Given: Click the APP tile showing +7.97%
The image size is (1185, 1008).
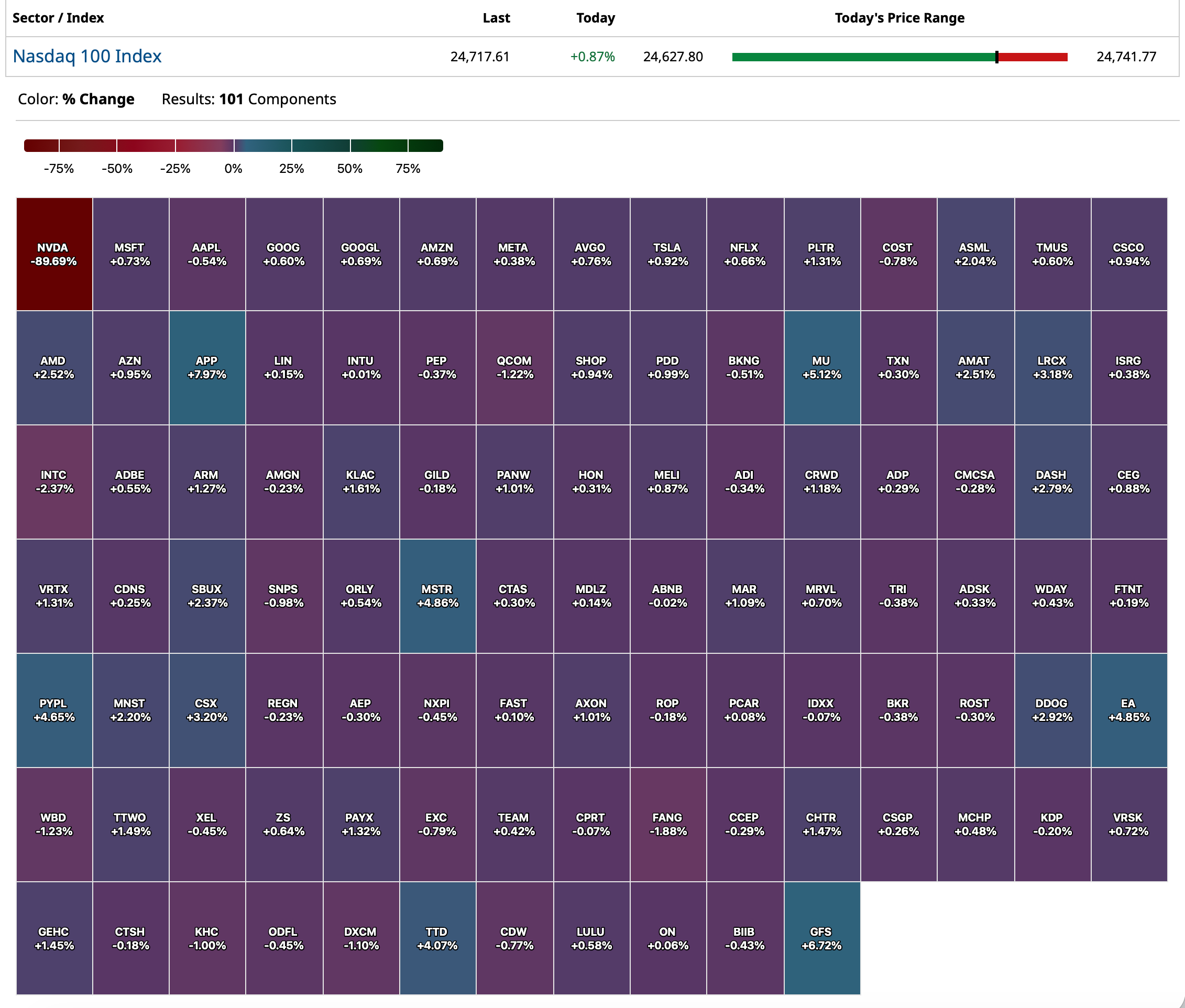Looking at the screenshot, I should [207, 367].
